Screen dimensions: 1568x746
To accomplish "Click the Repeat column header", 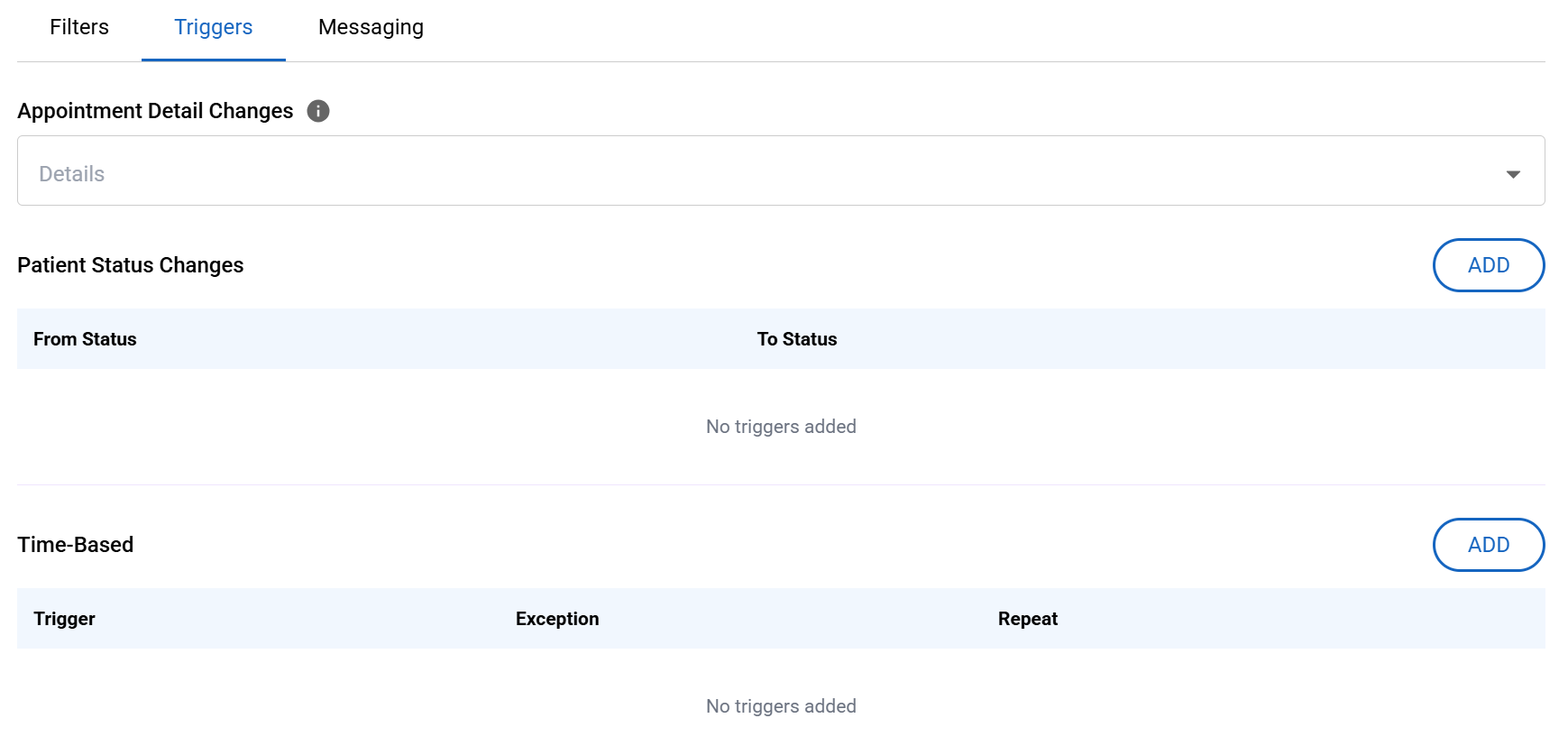I will (1027, 619).
